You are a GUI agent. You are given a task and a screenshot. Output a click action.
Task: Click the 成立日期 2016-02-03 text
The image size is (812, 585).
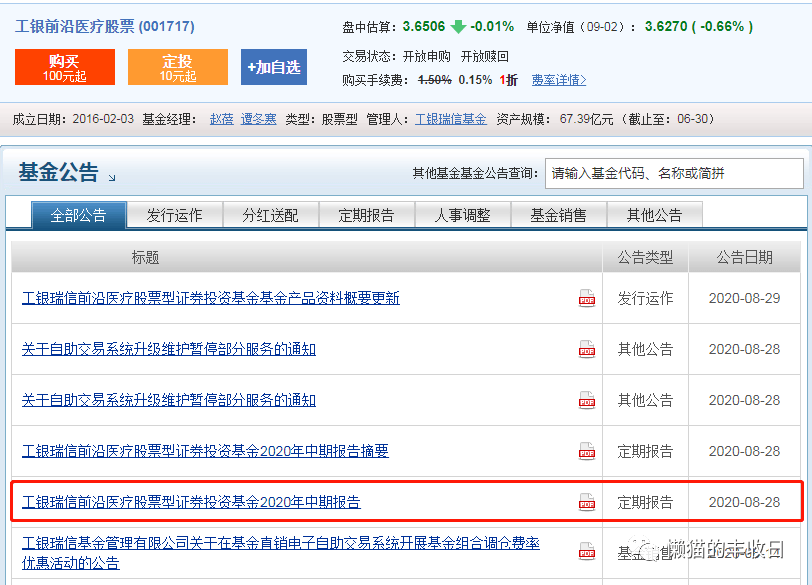pos(73,119)
